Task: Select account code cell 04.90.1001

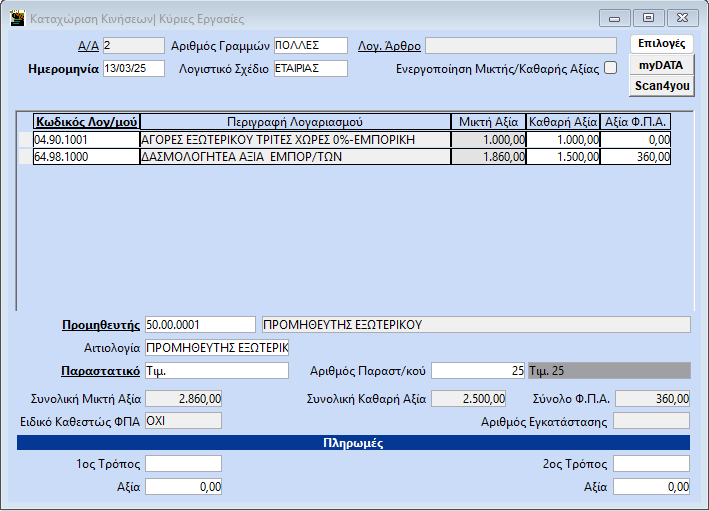Action: (86, 140)
